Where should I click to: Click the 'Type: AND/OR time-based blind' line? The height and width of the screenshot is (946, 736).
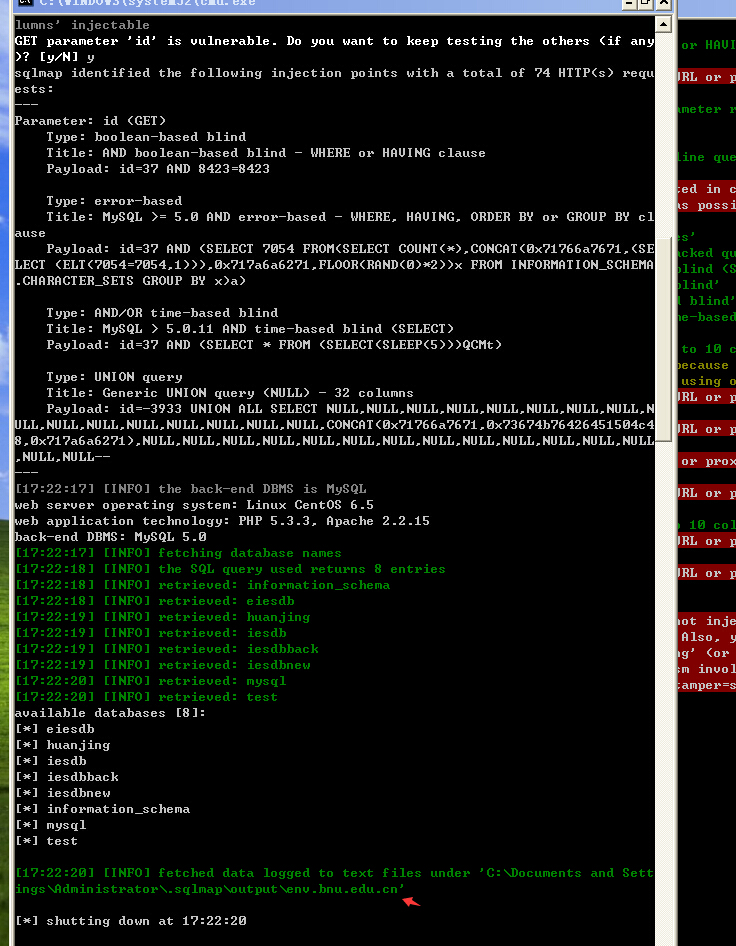tap(162, 313)
